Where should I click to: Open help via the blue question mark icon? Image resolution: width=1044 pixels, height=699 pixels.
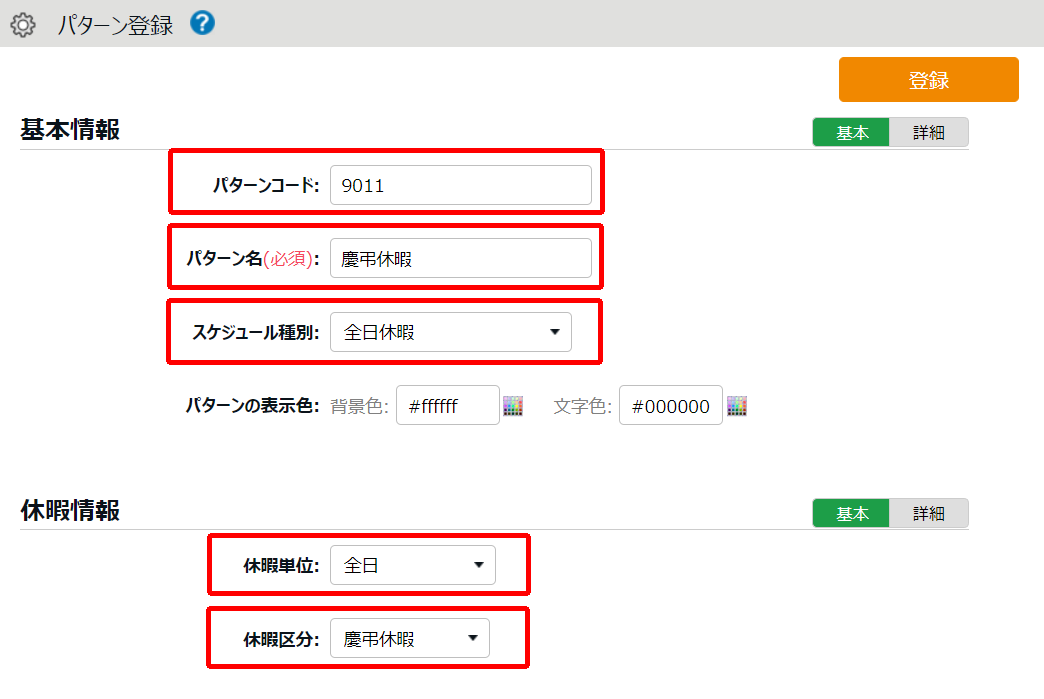pos(202,23)
